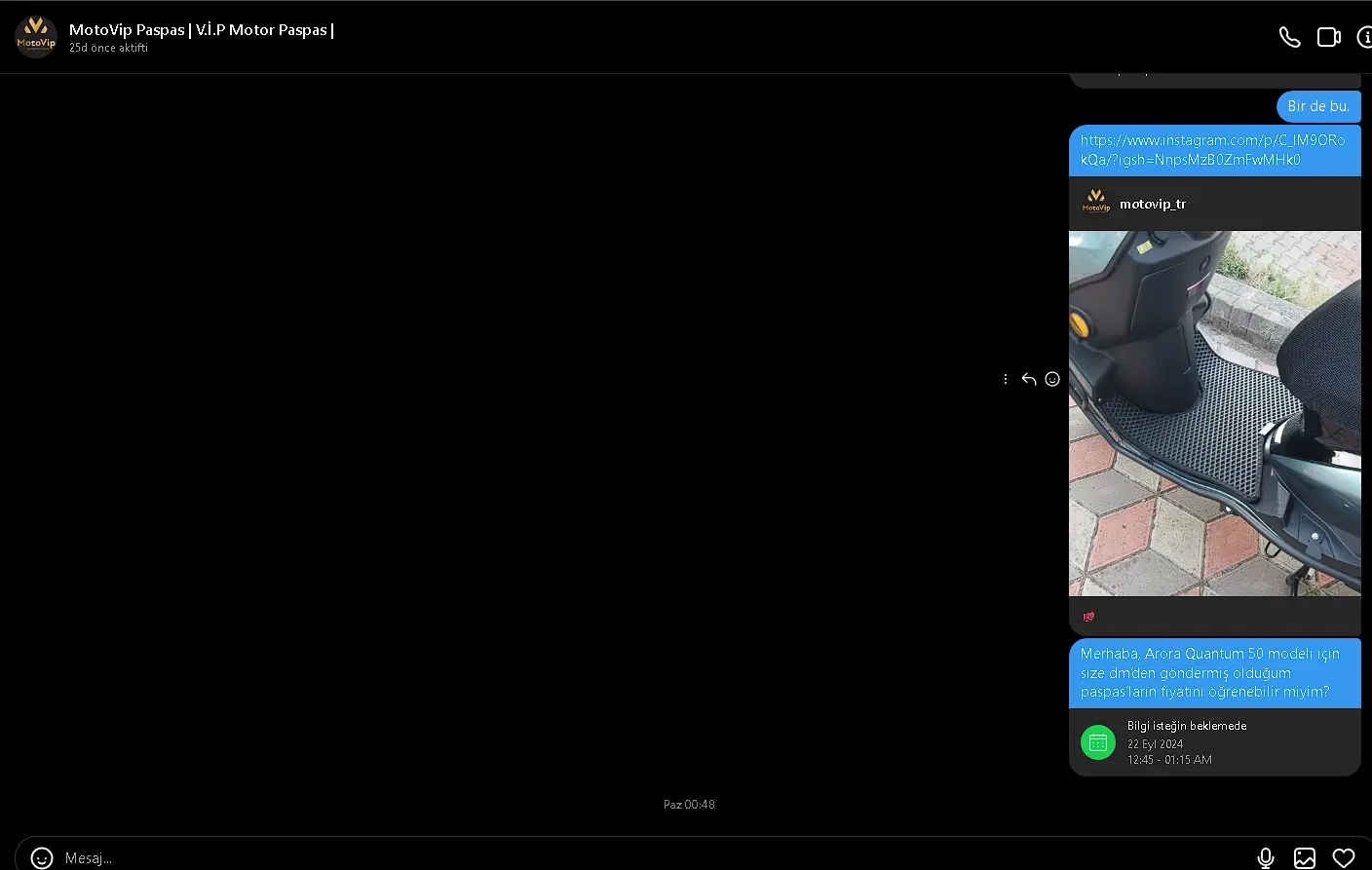Open the shared Instagram post link

[1213, 150]
